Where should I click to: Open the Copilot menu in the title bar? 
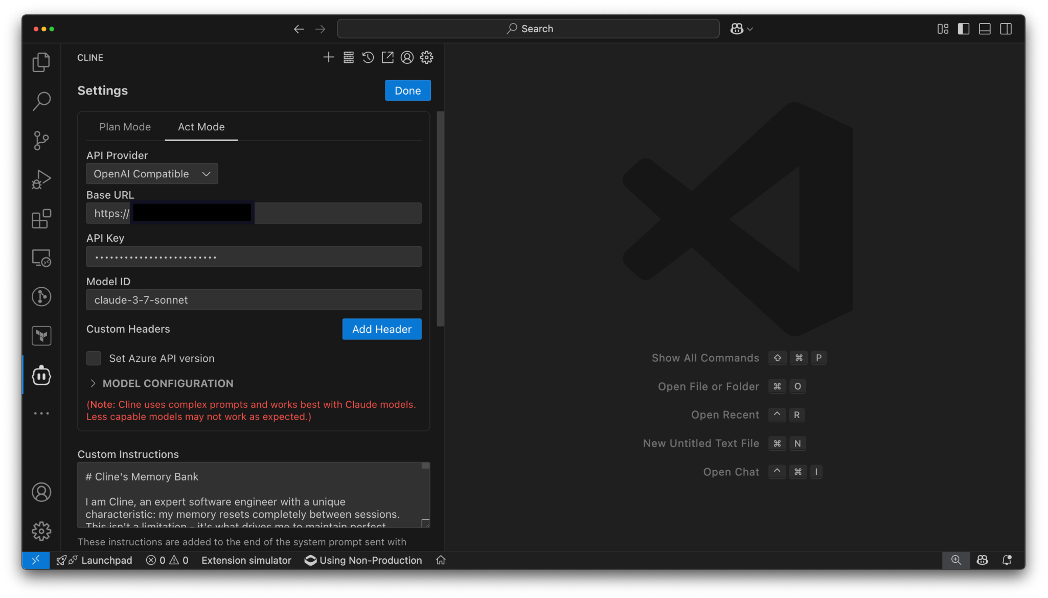740,28
